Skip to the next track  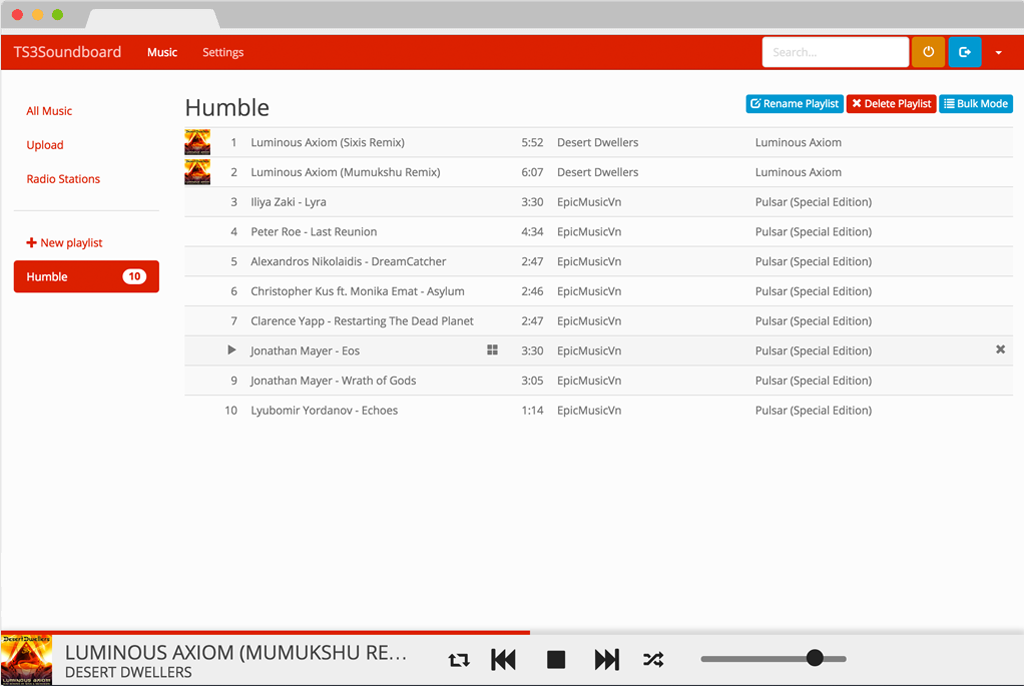[x=607, y=660]
